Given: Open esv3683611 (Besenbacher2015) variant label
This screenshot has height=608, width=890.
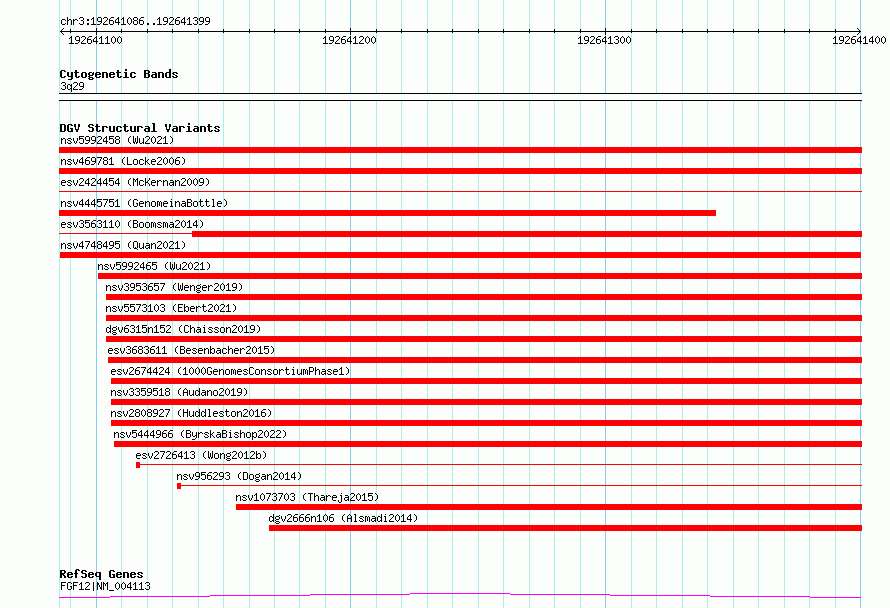Looking at the screenshot, I should (191, 350).
